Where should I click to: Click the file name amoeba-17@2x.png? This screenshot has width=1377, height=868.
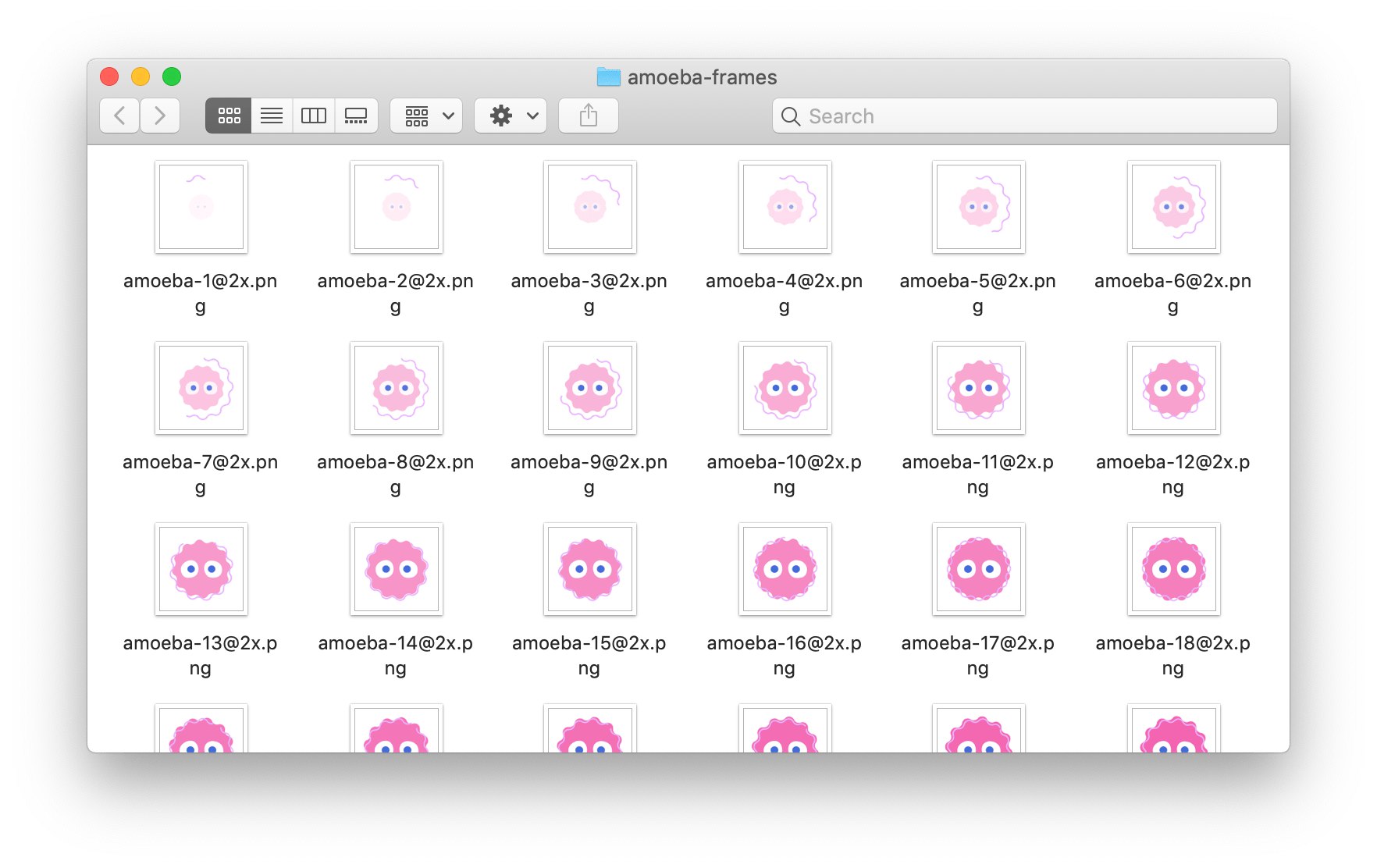click(x=978, y=655)
